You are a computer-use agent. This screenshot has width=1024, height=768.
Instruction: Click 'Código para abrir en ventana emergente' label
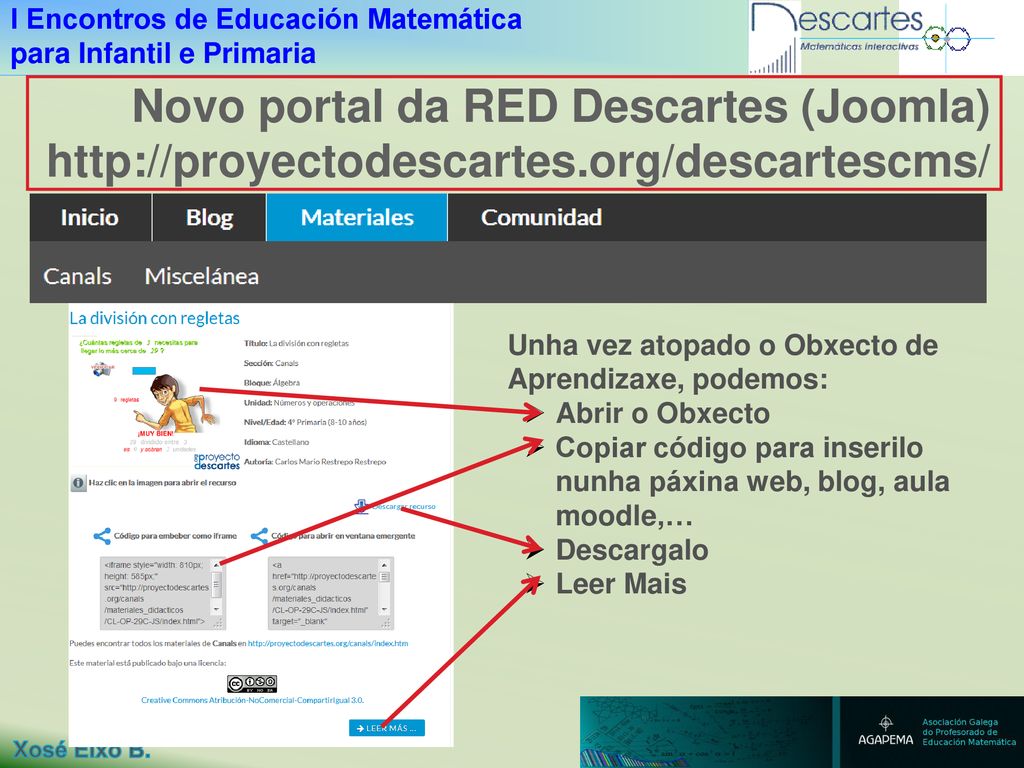pos(343,536)
